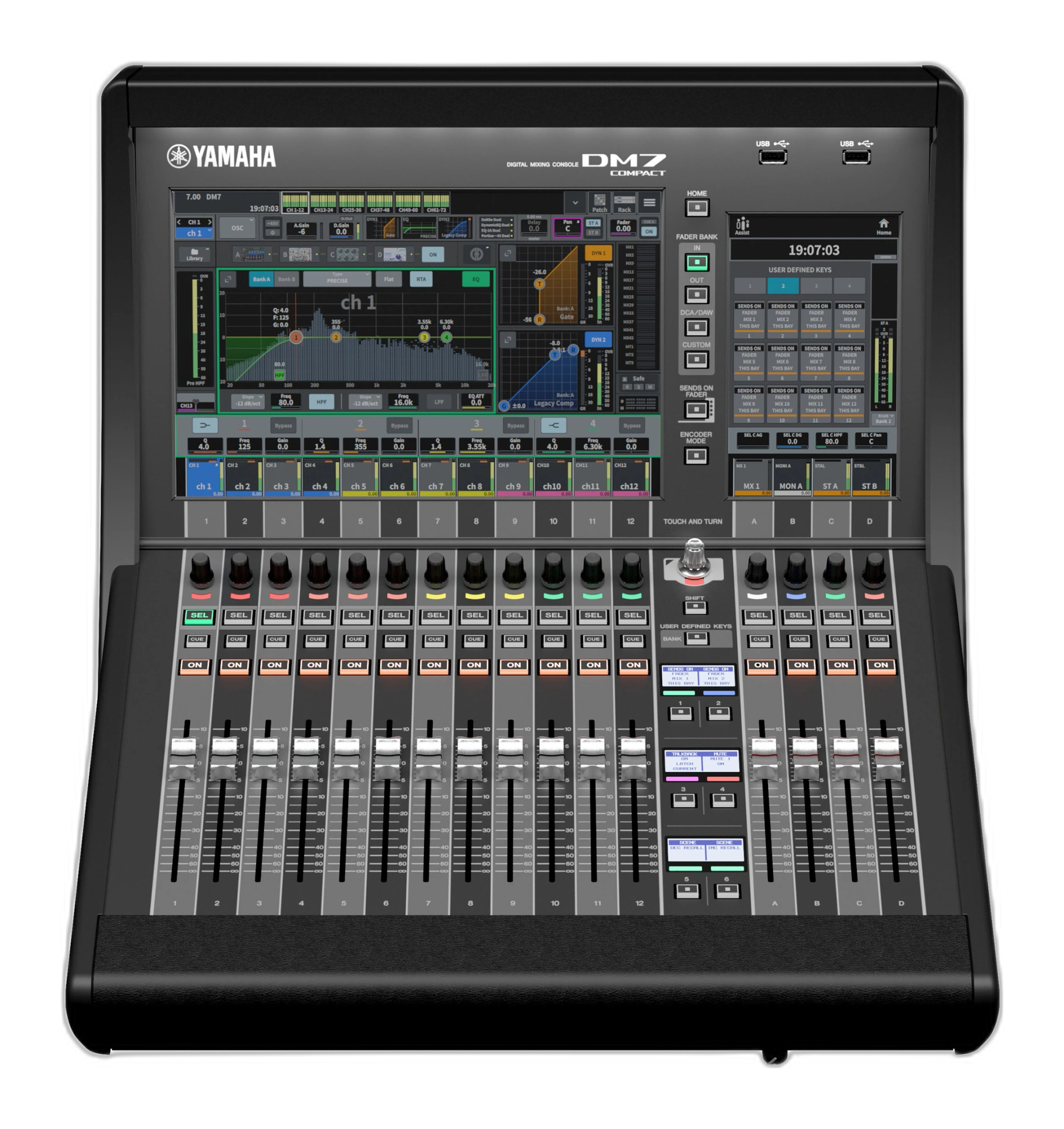Tap the Assist icon on utility screen

tap(742, 225)
